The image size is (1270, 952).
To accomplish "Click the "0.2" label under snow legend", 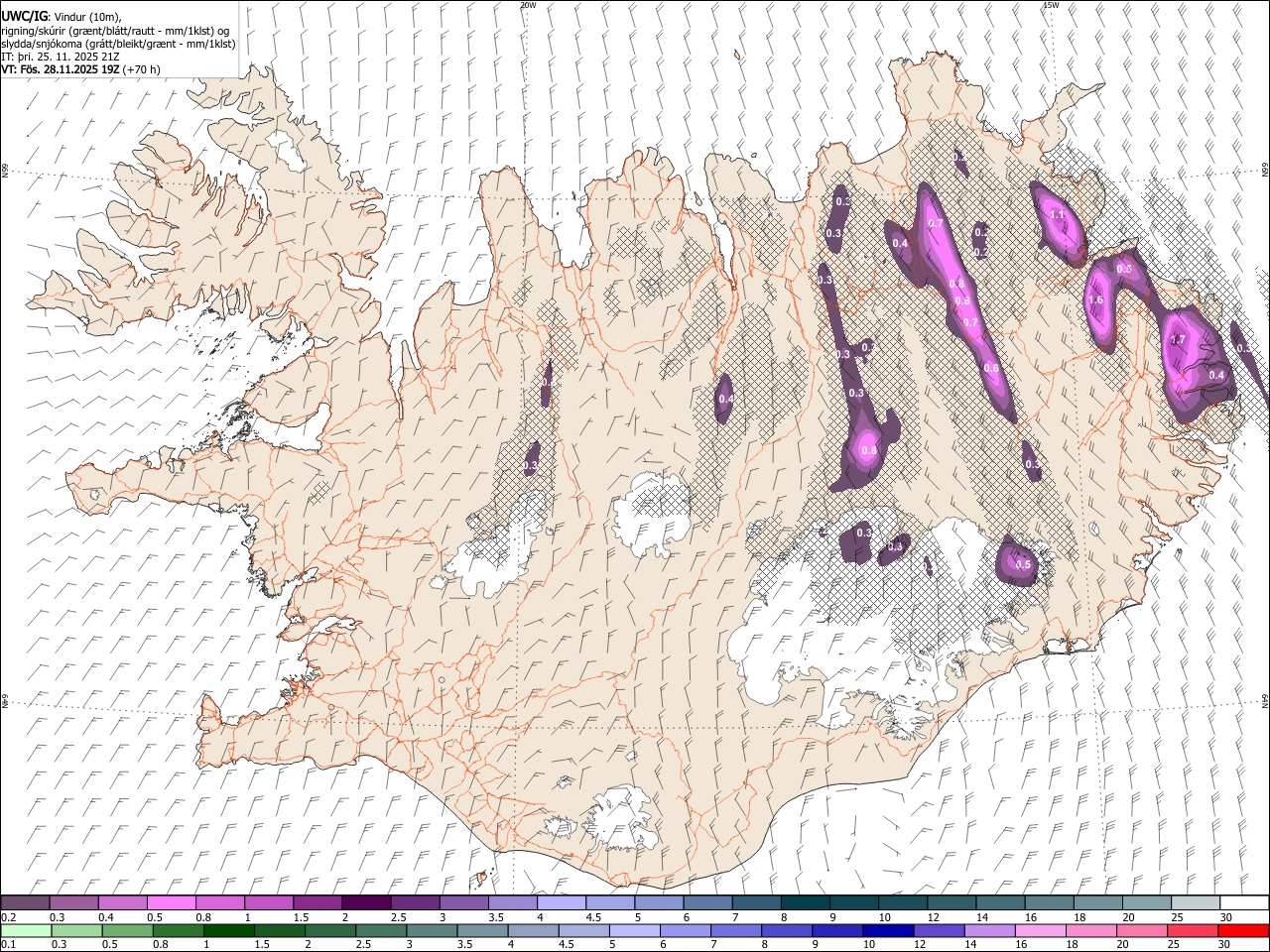I will [8, 917].
